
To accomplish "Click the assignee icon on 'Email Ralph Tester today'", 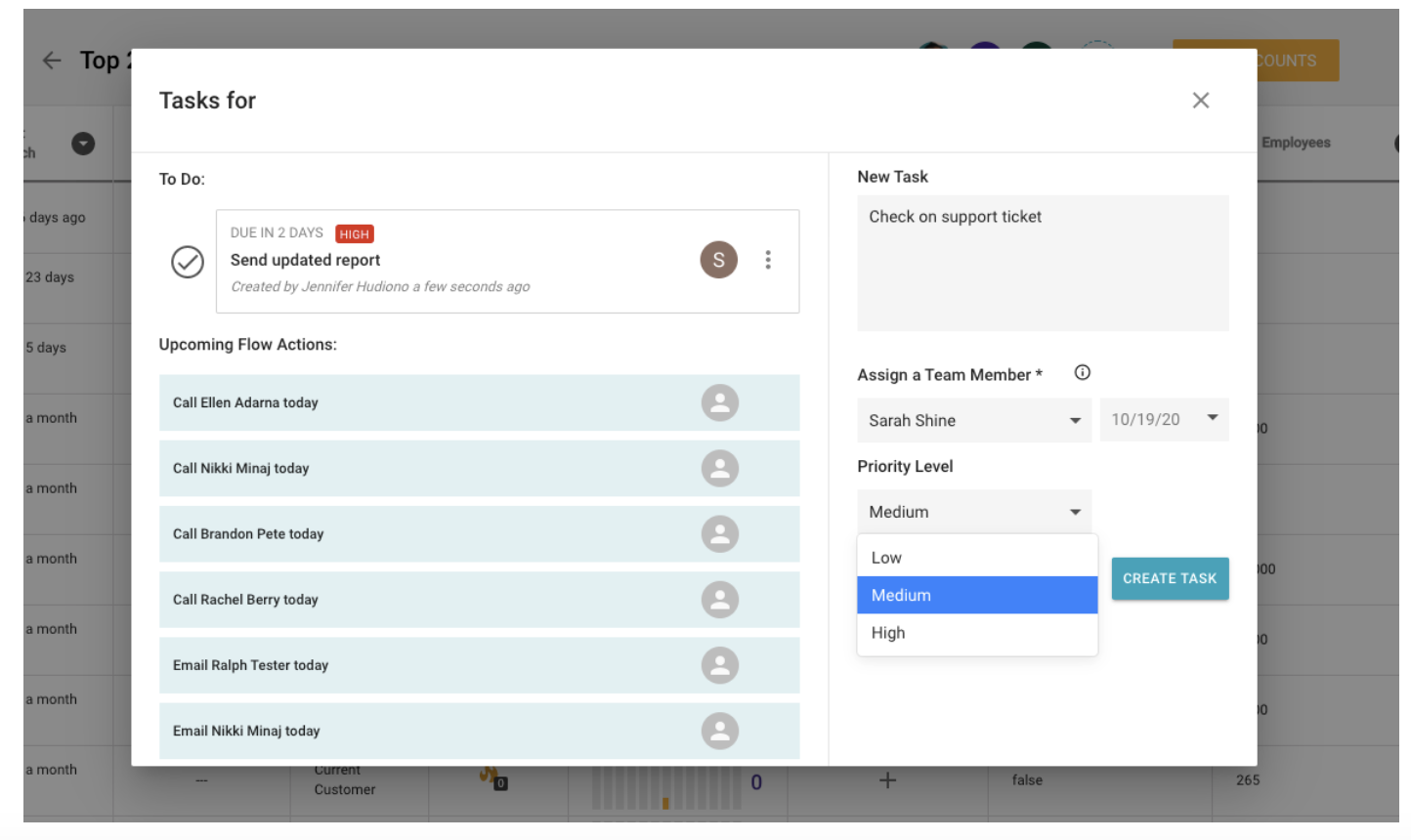I will [x=720, y=665].
